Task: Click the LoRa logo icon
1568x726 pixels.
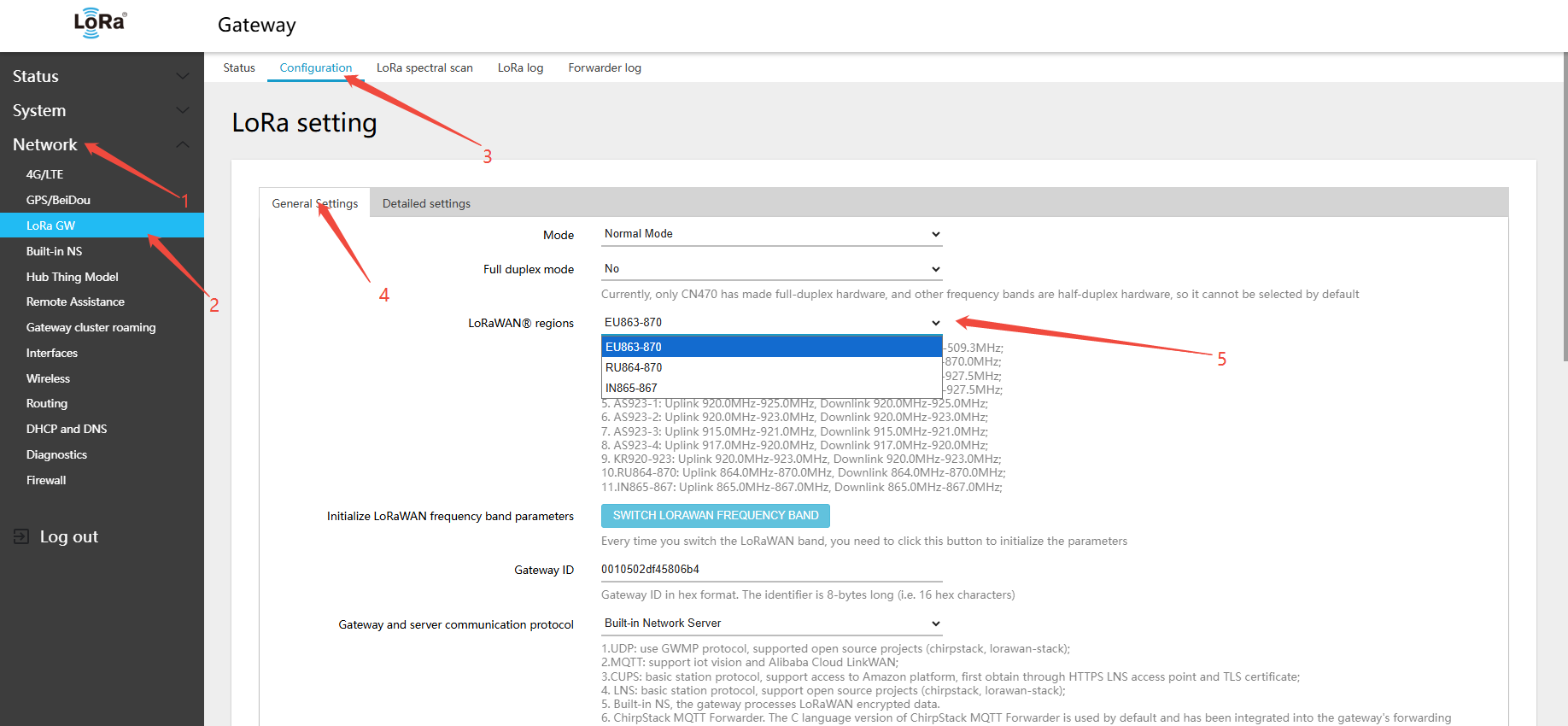Action: click(100, 23)
